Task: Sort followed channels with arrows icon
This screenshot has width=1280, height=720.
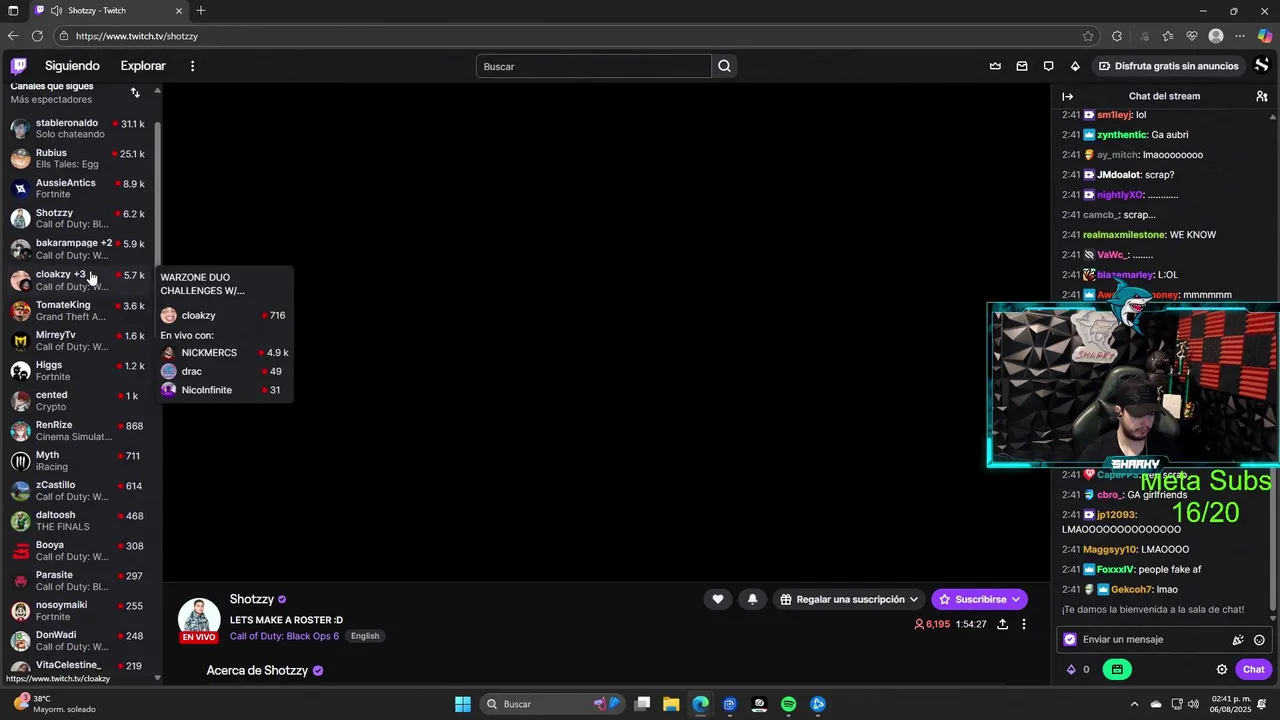Action: tap(135, 92)
